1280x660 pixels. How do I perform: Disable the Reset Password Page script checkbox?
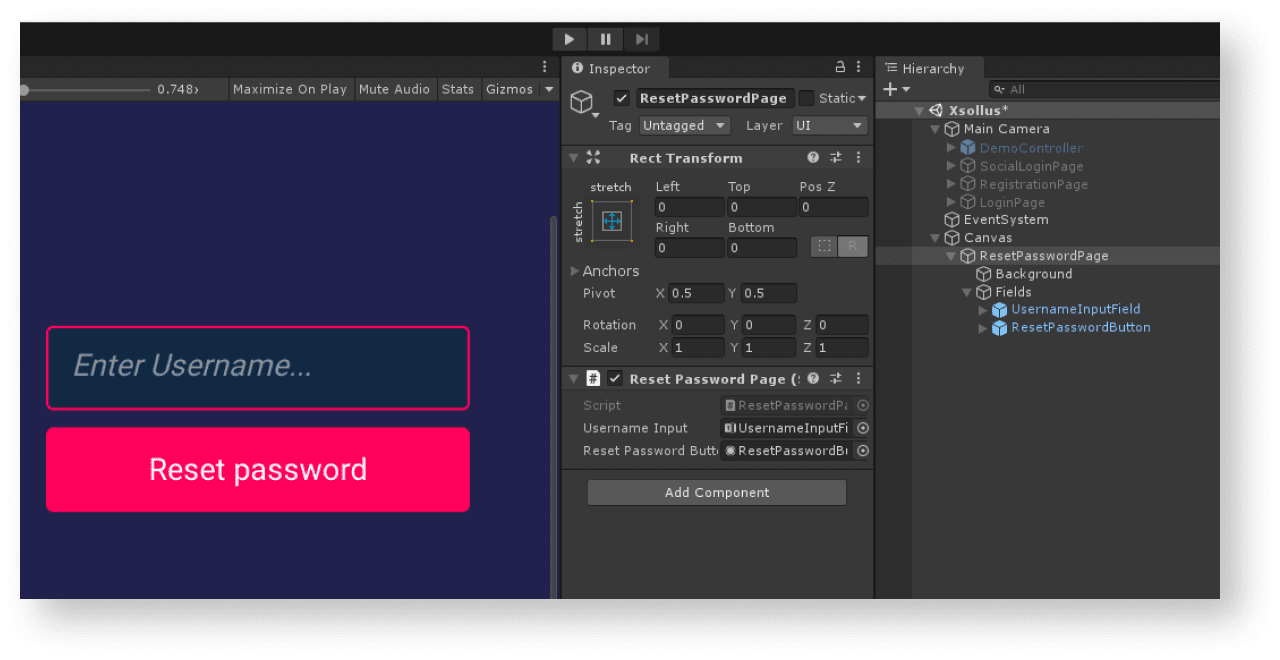(x=615, y=379)
